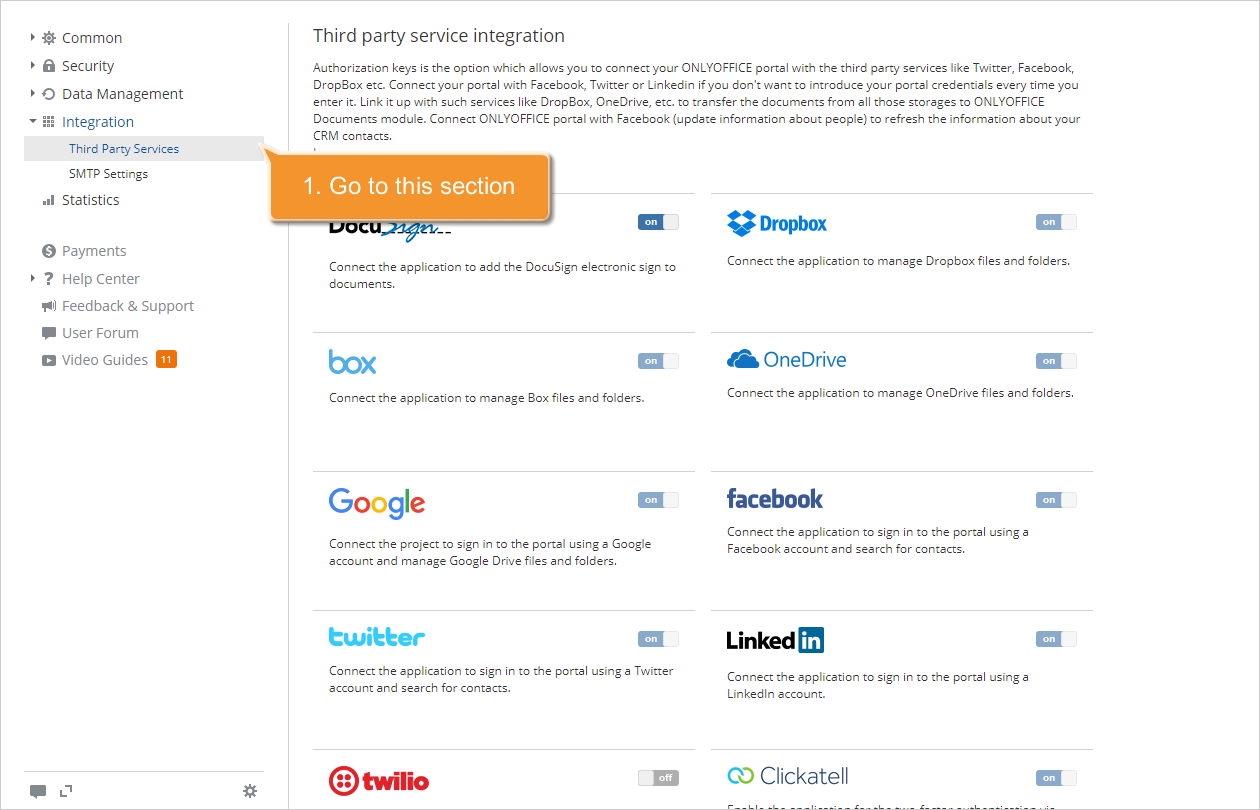Click the OneDrive cloud logo
The image size is (1260, 810).
coord(743,360)
